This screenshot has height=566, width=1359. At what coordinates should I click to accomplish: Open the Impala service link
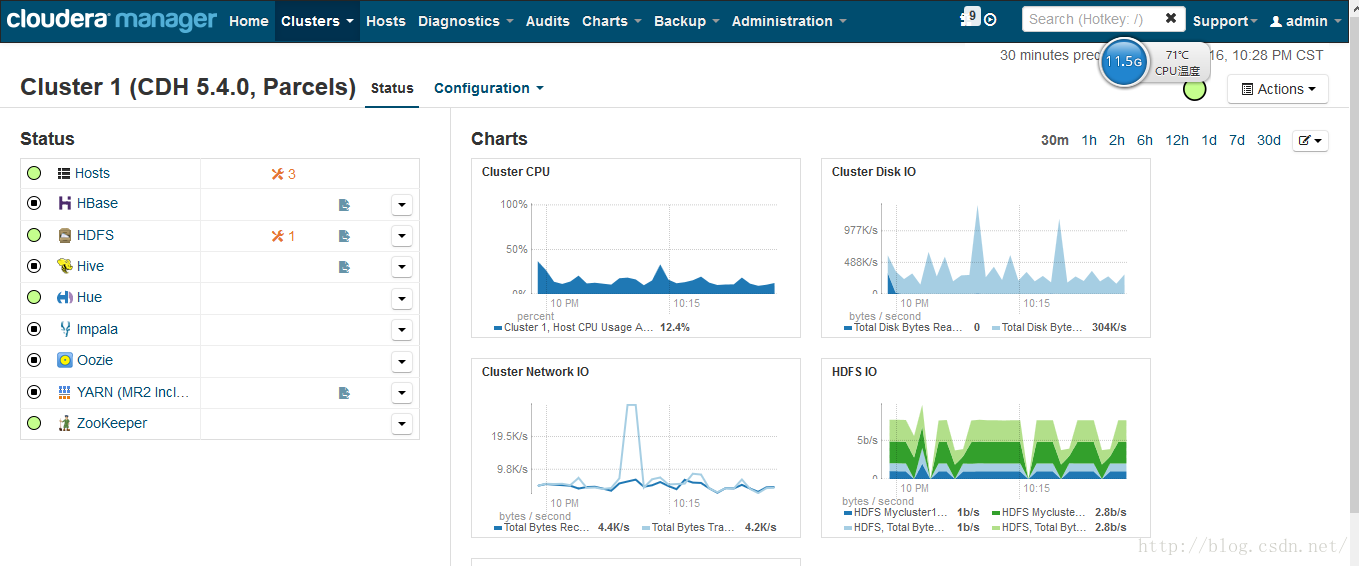coord(97,329)
